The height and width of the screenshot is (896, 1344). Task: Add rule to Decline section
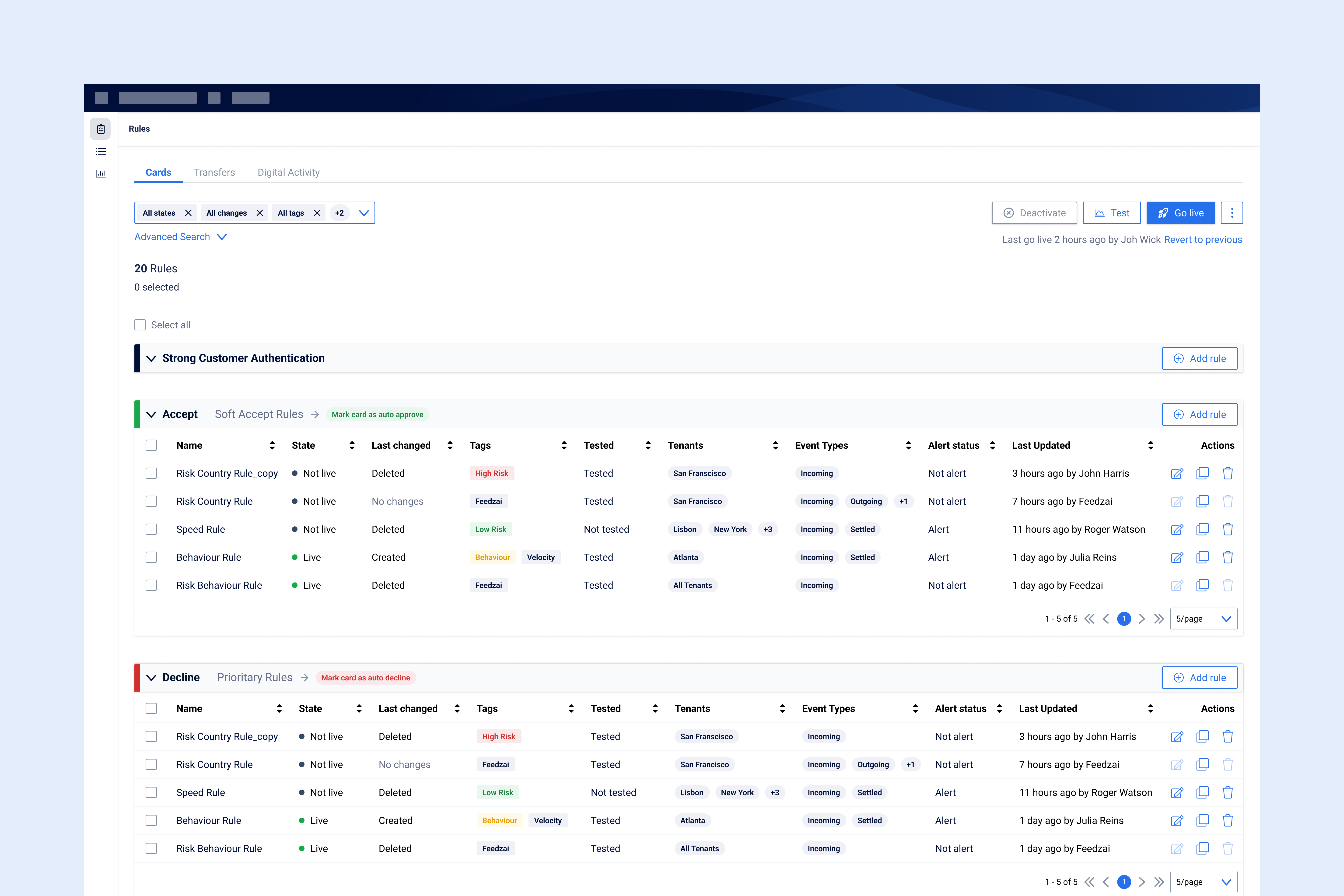click(x=1199, y=677)
